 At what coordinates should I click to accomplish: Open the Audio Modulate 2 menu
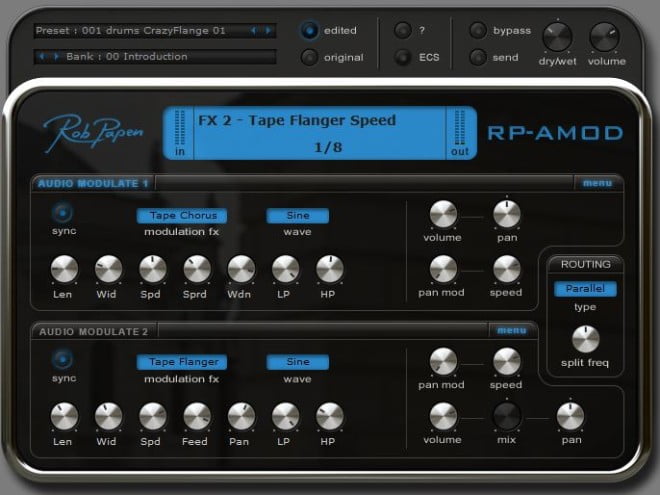(512, 330)
